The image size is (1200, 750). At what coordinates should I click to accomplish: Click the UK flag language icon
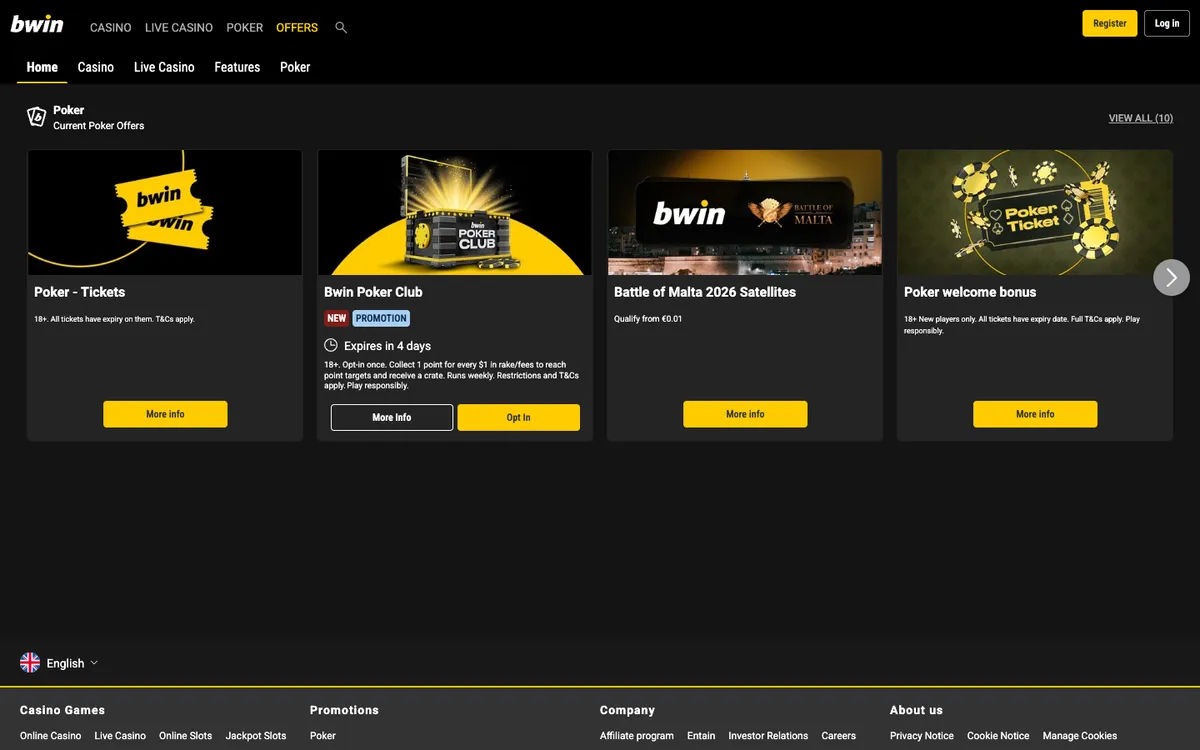coord(30,663)
